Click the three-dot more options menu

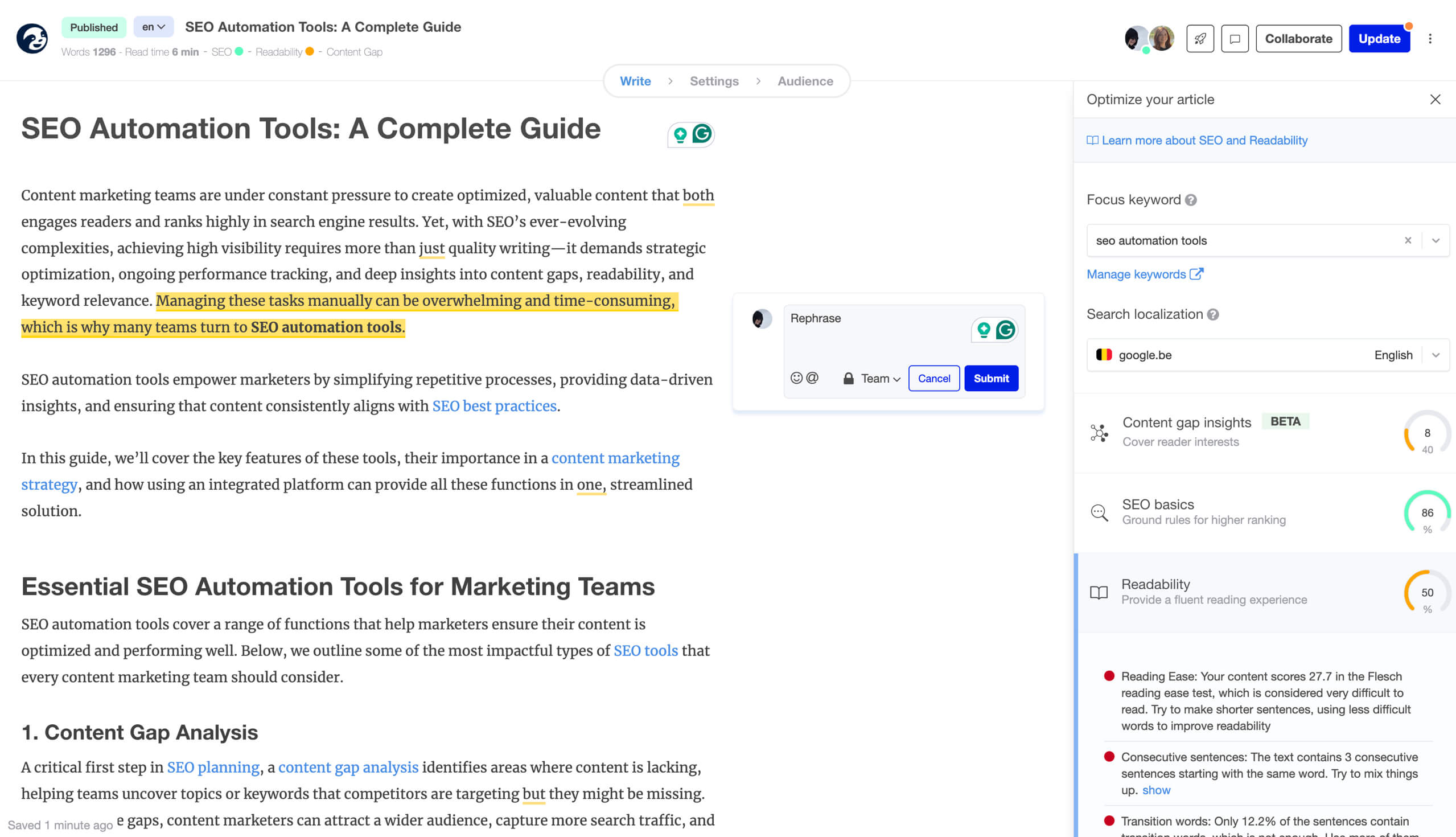[1430, 39]
